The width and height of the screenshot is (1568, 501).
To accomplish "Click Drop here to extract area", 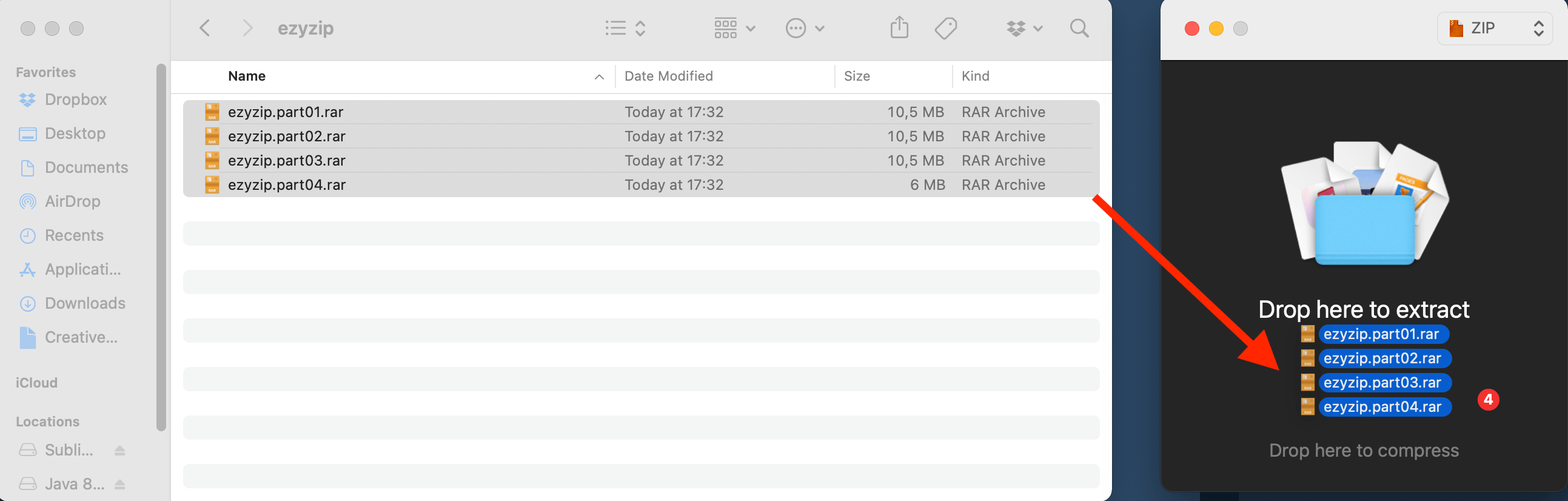I will [x=1364, y=309].
